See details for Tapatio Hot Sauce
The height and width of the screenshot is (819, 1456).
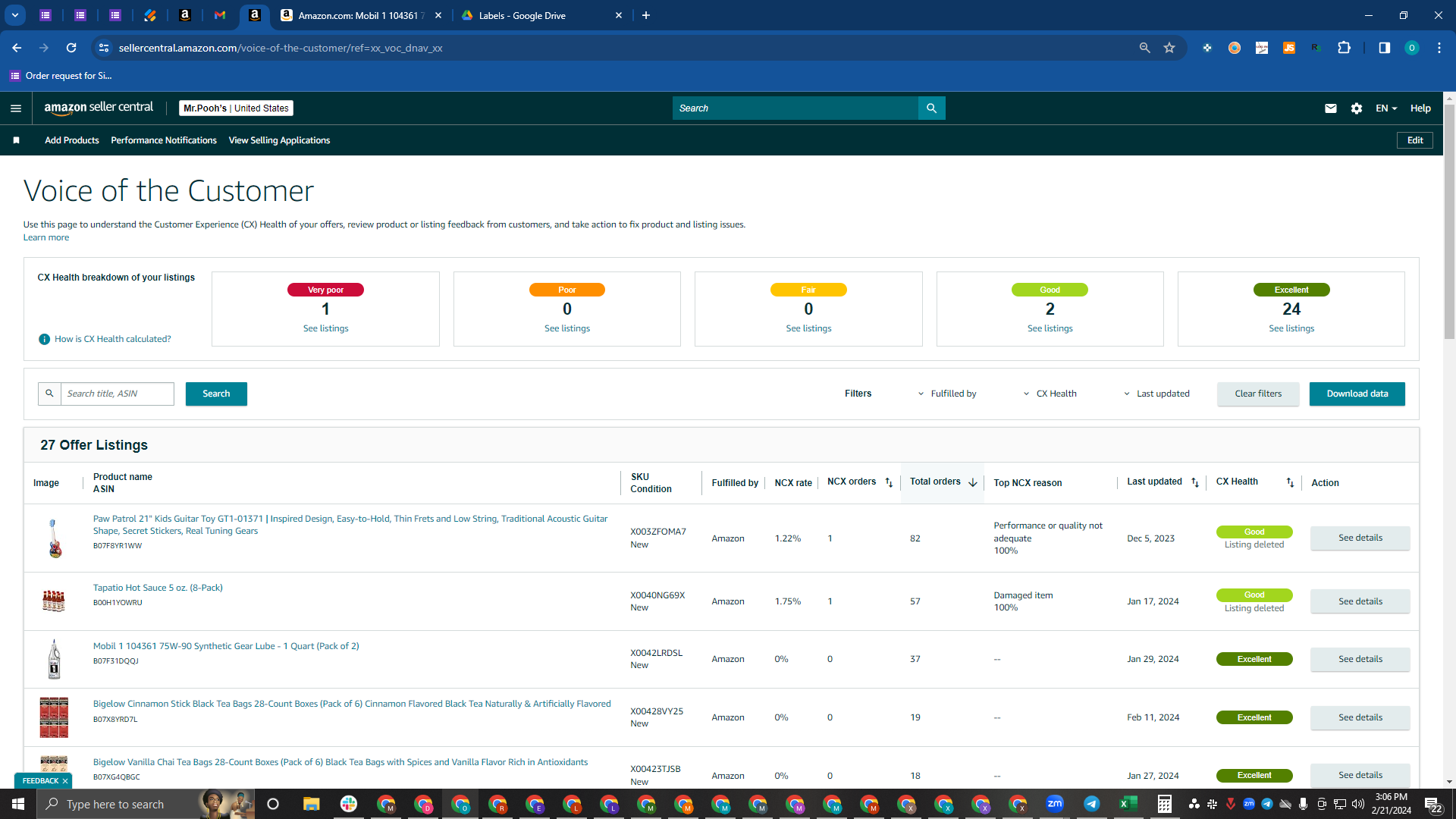coord(1360,601)
